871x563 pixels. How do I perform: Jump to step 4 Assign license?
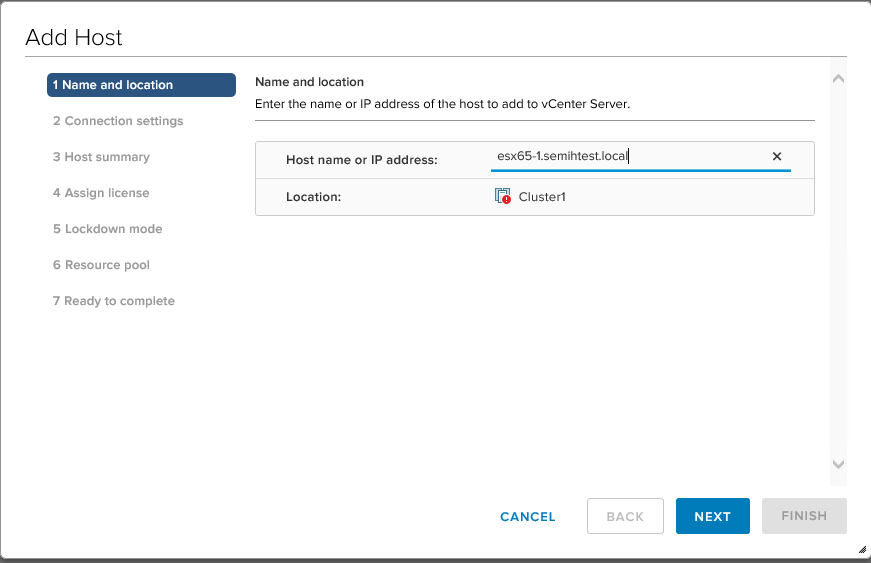(101, 193)
